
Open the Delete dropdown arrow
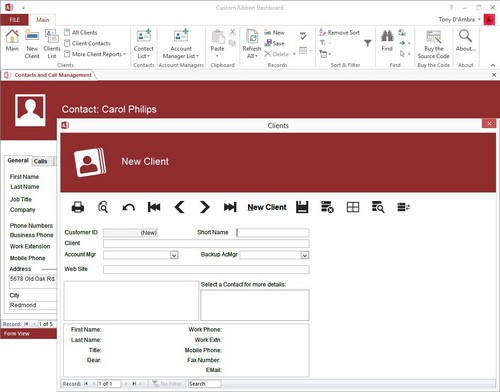tap(294, 54)
